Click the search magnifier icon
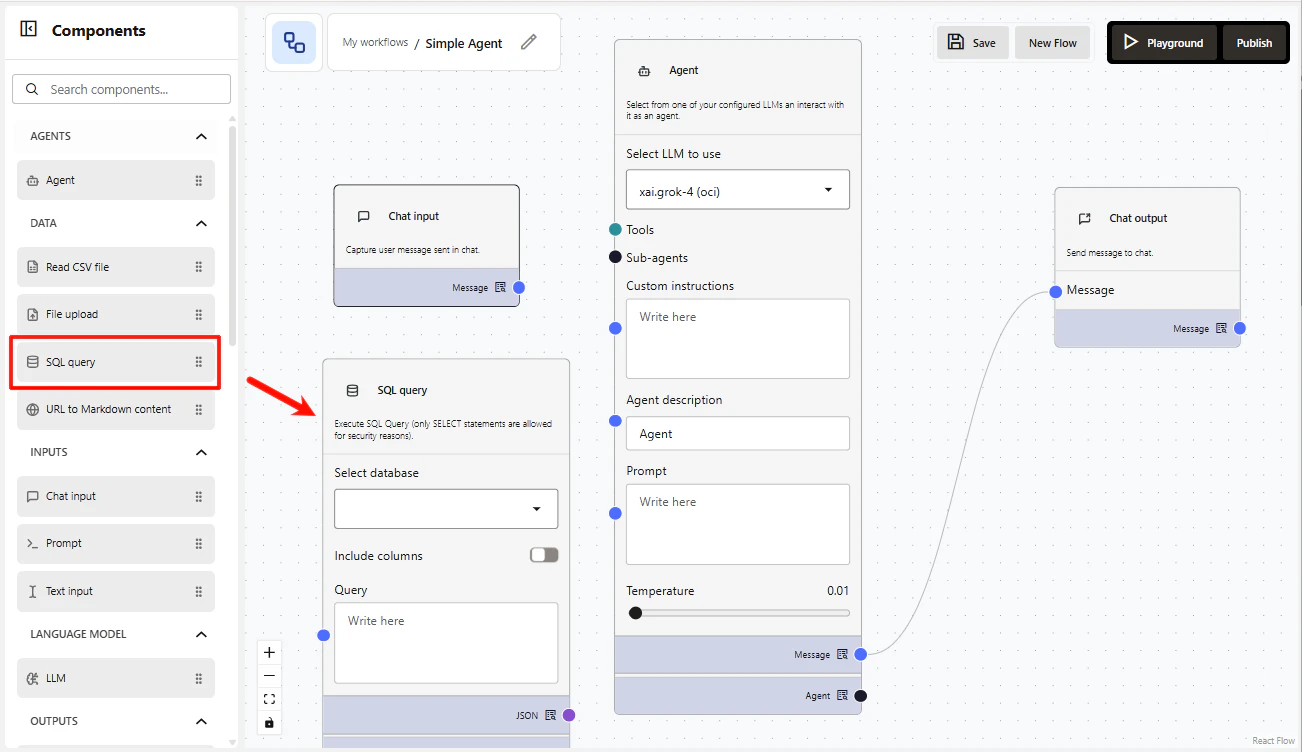This screenshot has height=752, width=1302. [x=32, y=89]
